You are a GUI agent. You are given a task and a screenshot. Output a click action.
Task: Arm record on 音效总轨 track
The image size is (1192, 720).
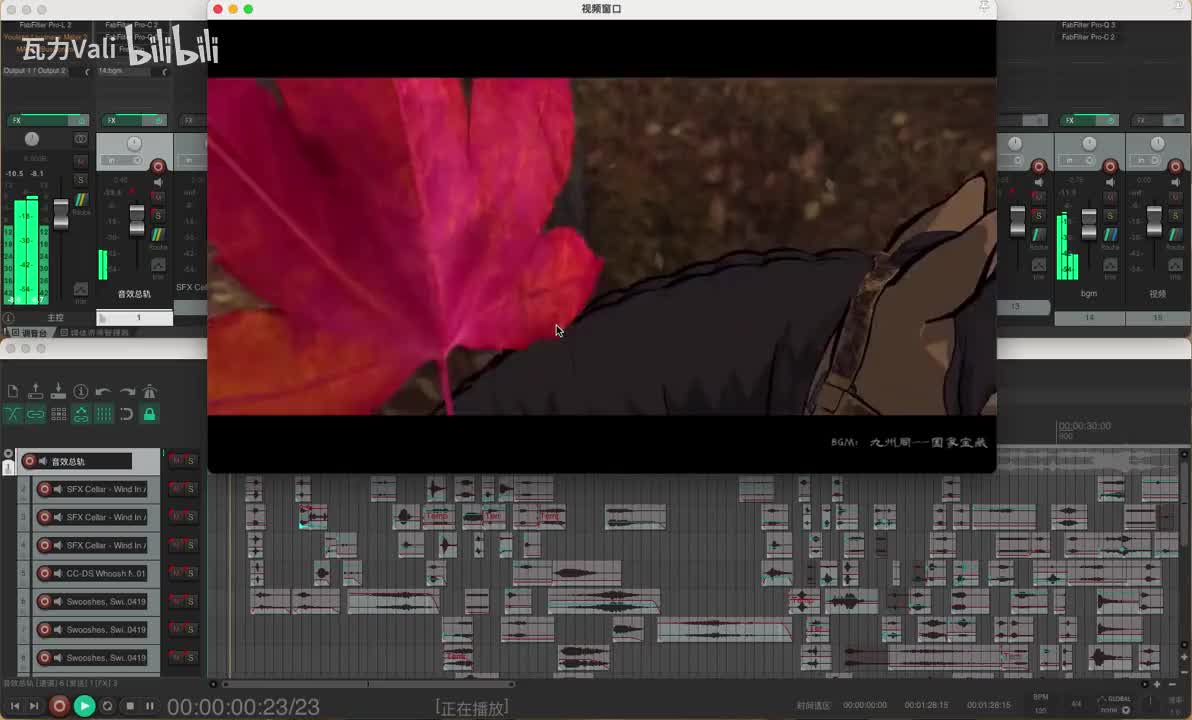tap(29, 461)
